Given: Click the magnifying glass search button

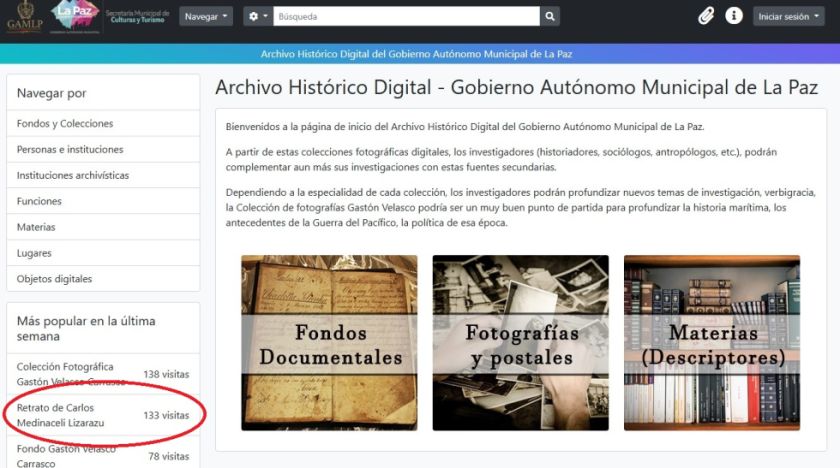Looking at the screenshot, I should point(550,17).
